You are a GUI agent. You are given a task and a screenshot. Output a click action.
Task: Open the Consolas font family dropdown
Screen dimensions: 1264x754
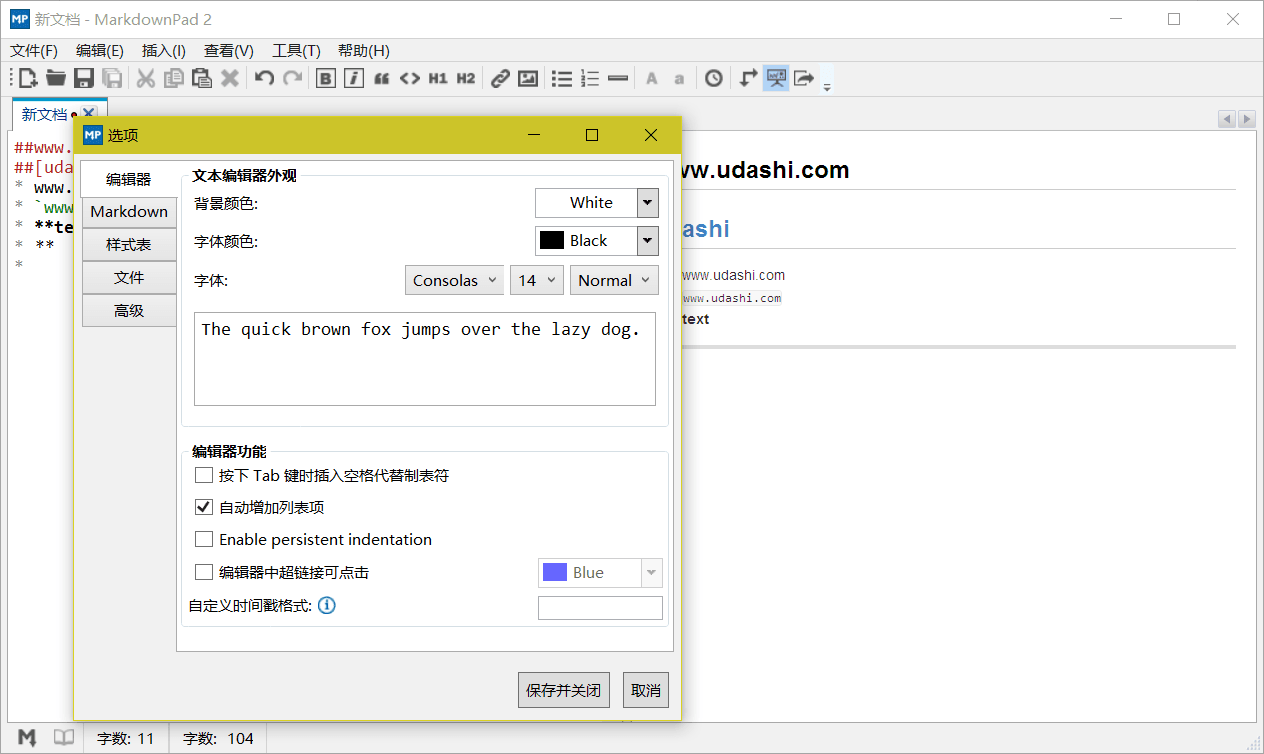pyautogui.click(x=454, y=280)
